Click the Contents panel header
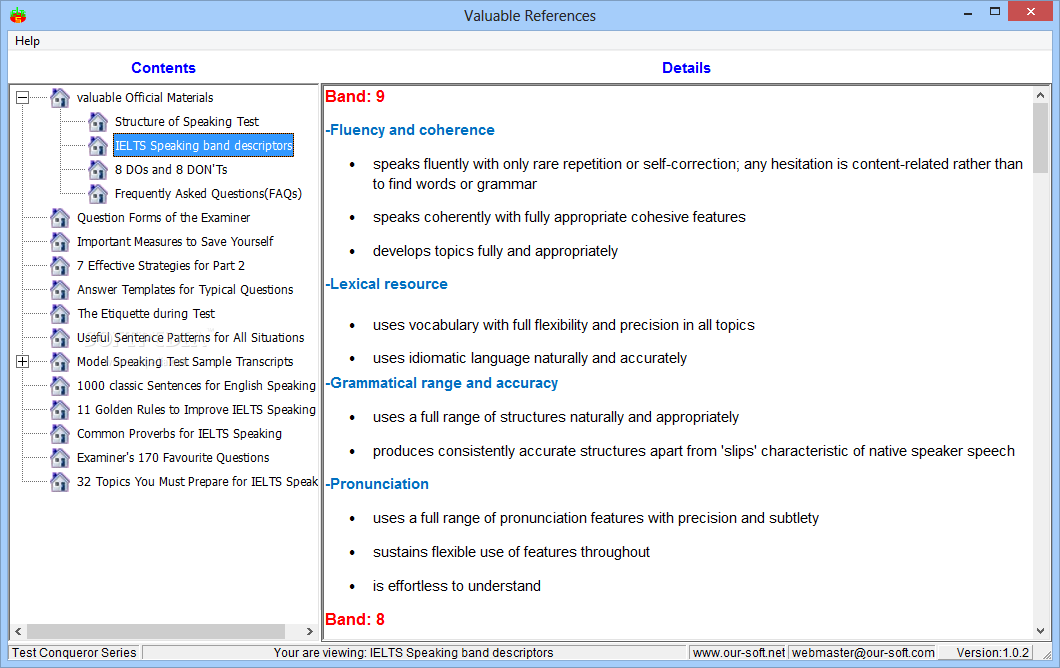This screenshot has height=668, width=1060. click(x=163, y=68)
